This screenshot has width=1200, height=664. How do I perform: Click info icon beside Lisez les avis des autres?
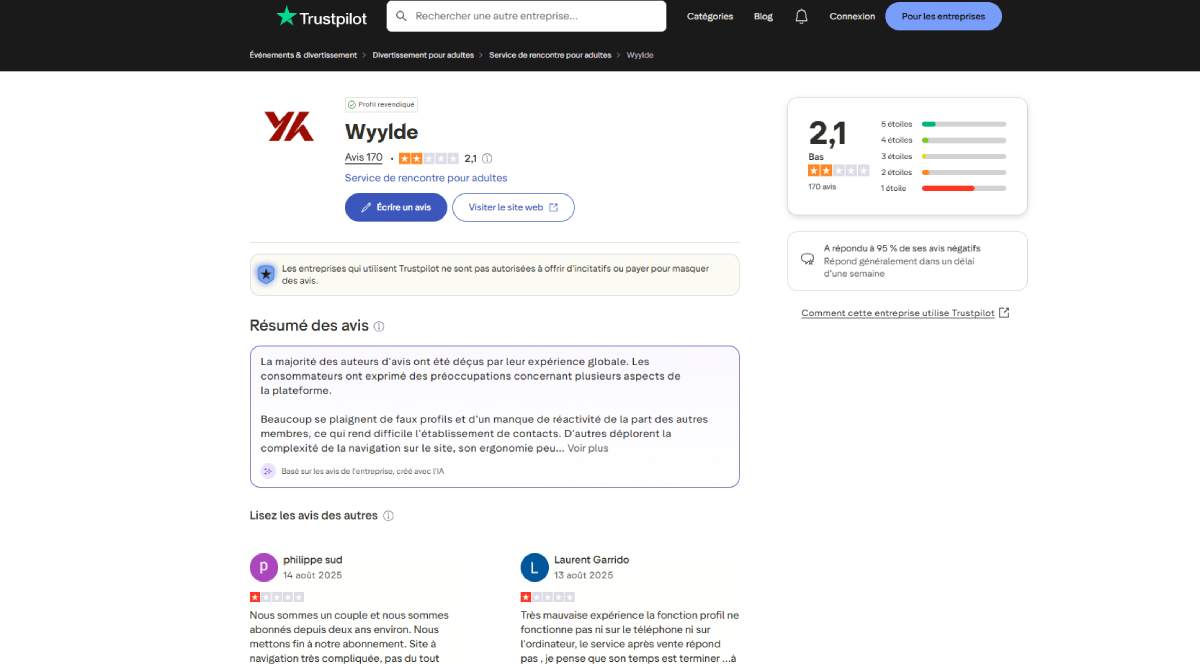388,516
